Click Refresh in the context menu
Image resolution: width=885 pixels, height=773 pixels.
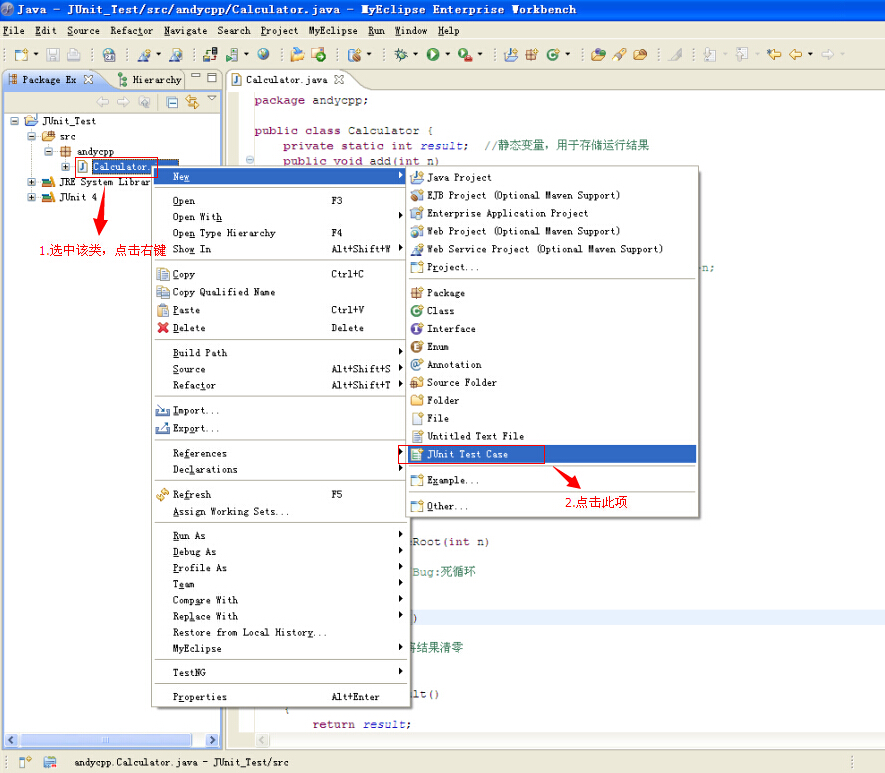pyautogui.click(x=279, y=494)
